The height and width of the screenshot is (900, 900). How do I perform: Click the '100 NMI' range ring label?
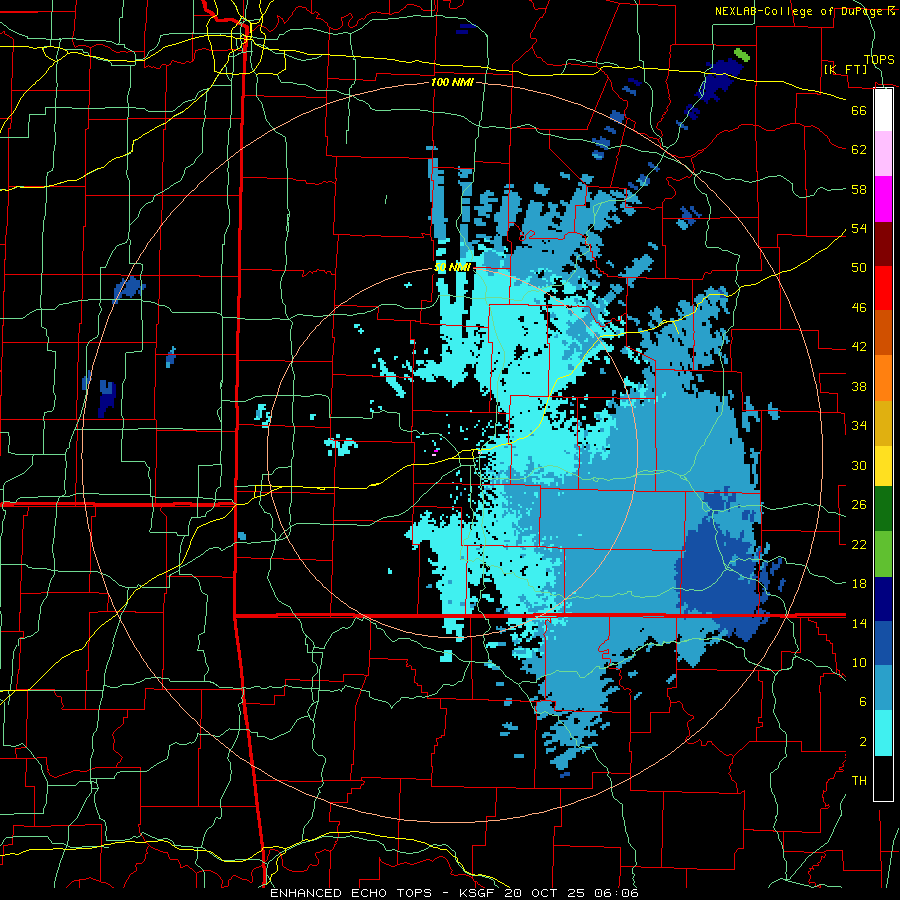click(452, 82)
